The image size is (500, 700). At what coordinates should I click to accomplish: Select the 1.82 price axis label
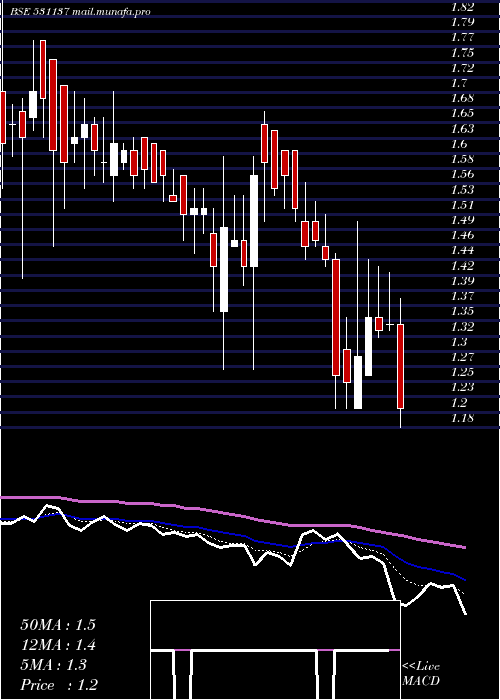point(462,7)
